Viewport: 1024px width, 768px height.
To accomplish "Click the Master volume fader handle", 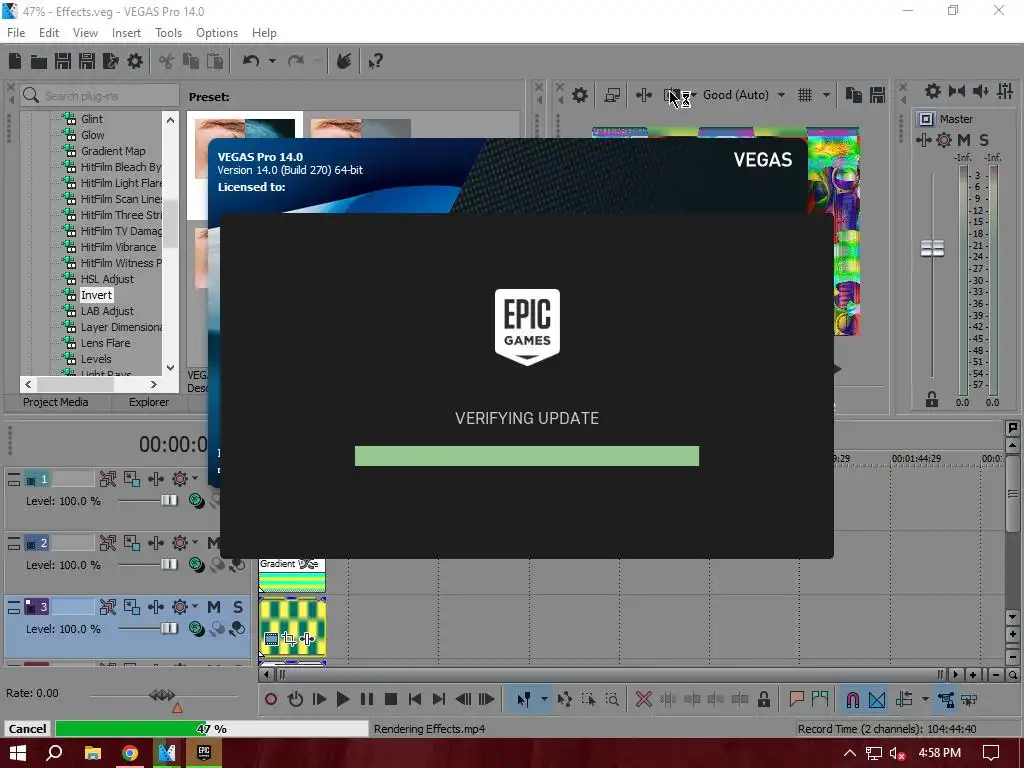I will (933, 248).
